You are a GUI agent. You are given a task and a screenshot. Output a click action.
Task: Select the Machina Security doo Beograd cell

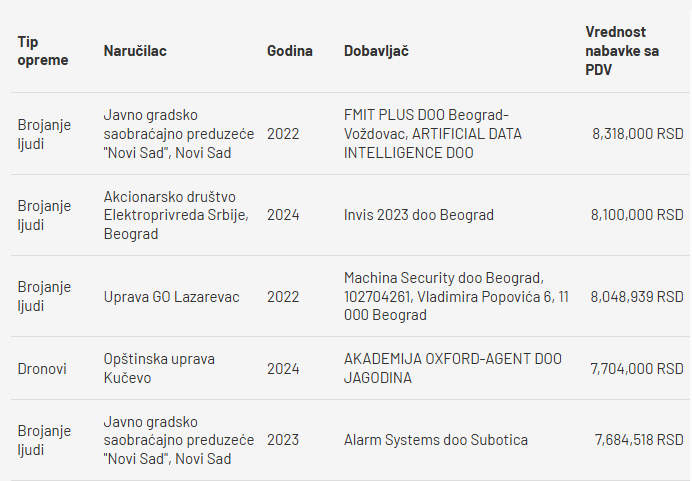click(443, 297)
